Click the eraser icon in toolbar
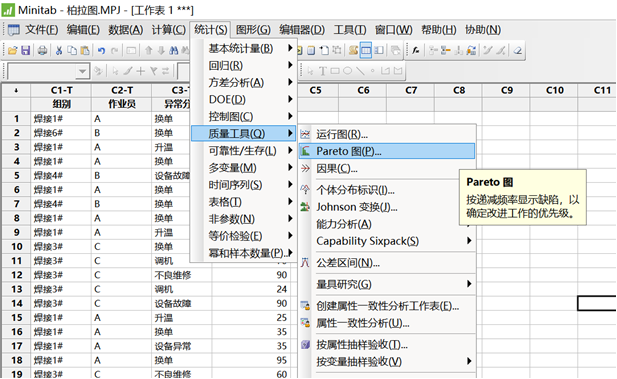 coord(518,50)
